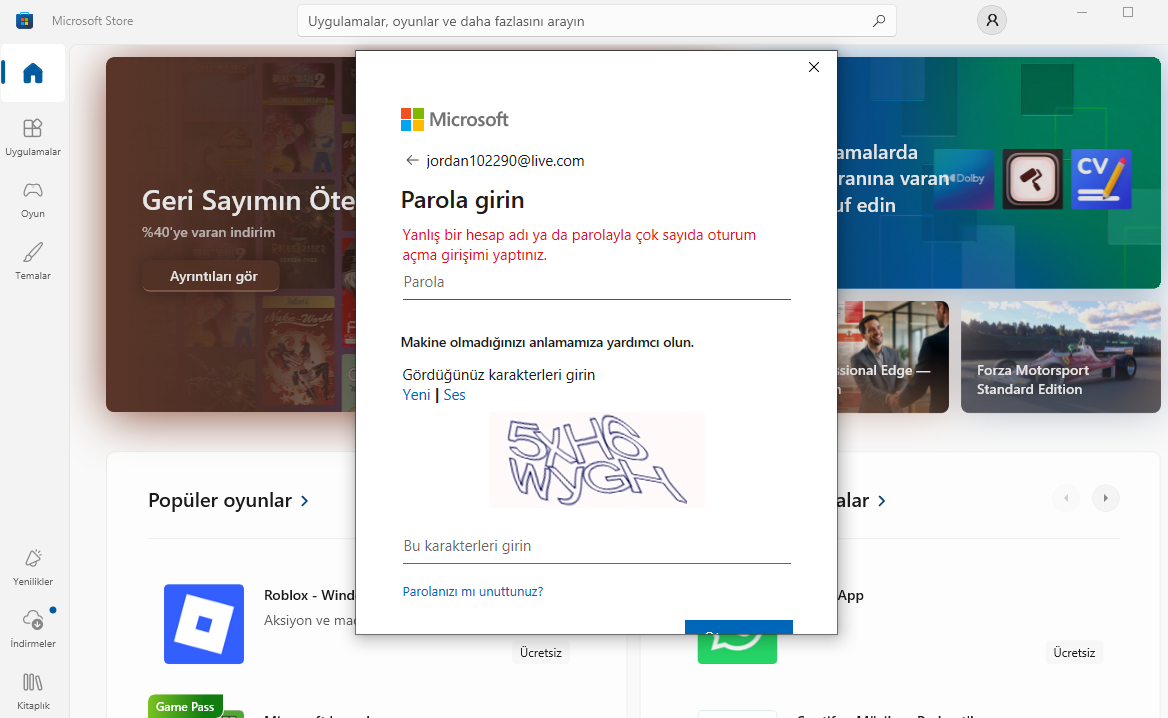Click the Dolby app tile
Image resolution: width=1168 pixels, height=718 pixels.
pyautogui.click(x=964, y=179)
